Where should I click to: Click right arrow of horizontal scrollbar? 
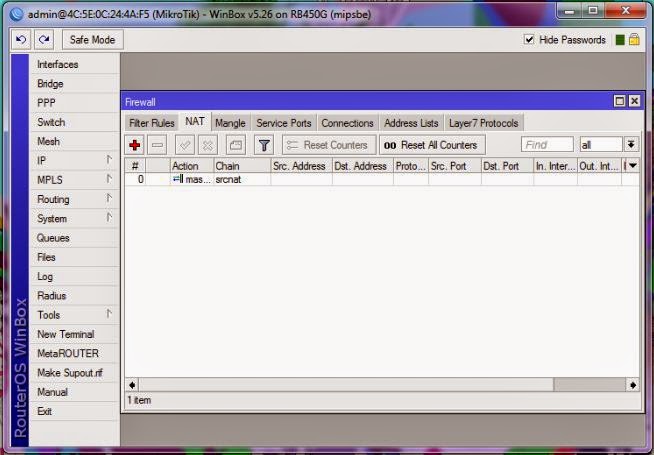[633, 385]
